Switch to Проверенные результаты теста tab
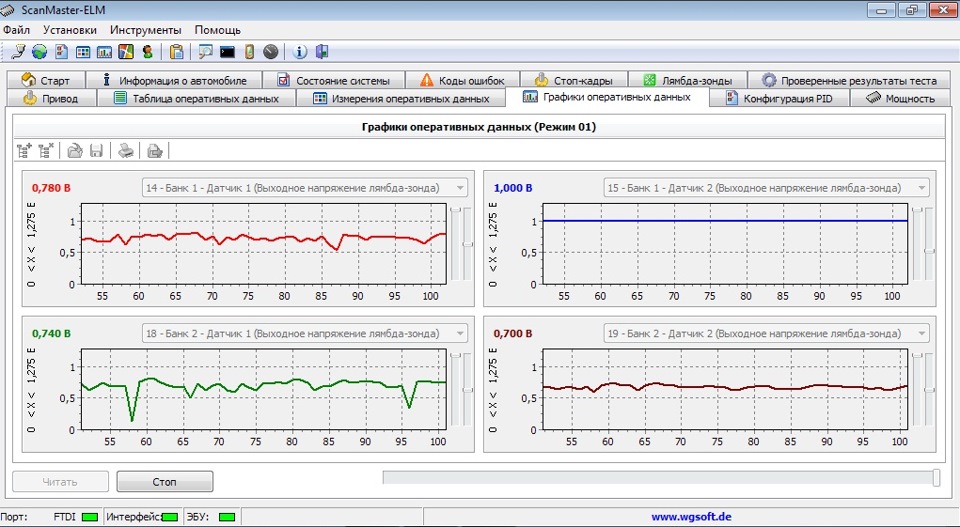960x527 pixels. pyautogui.click(x=849, y=80)
